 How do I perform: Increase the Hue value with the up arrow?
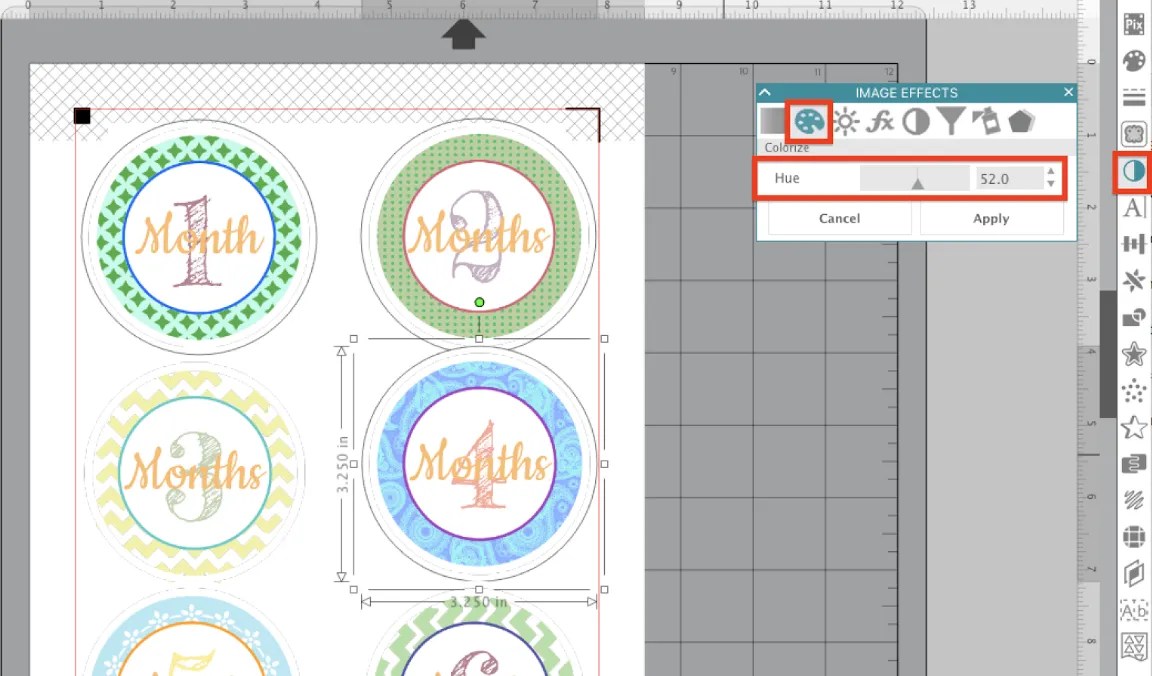1051,172
